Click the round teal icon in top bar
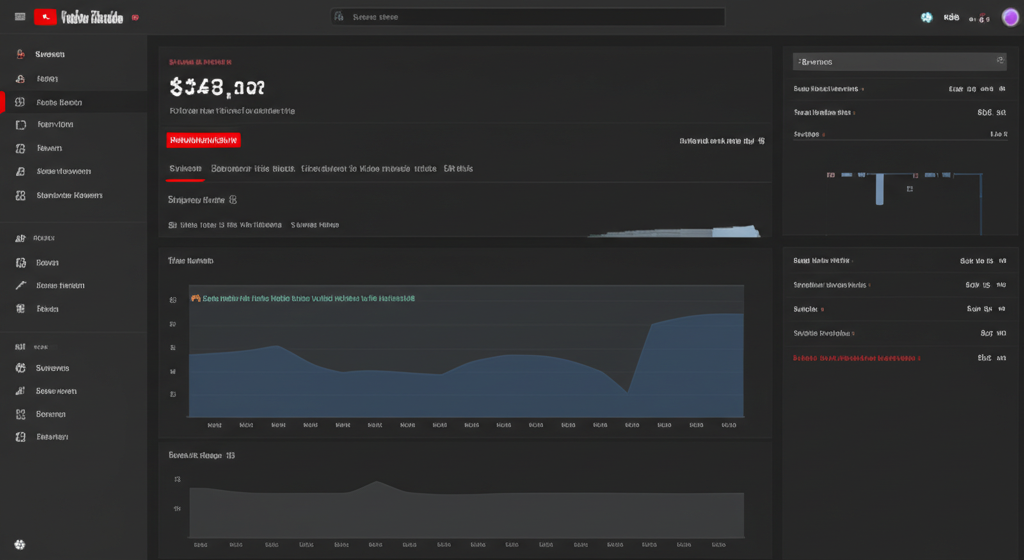 (926, 17)
